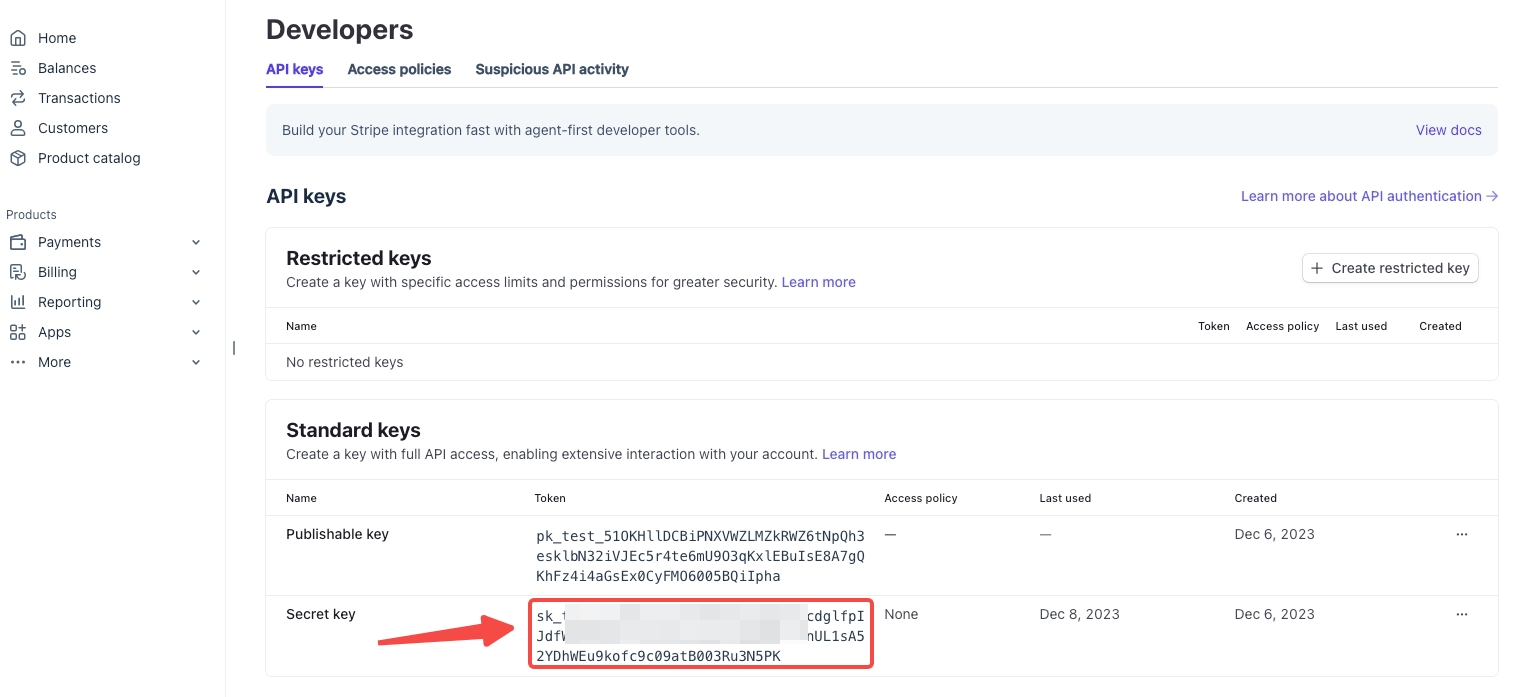The height and width of the screenshot is (697, 1516).
Task: Open Balances in the sidebar
Action: coord(67,68)
